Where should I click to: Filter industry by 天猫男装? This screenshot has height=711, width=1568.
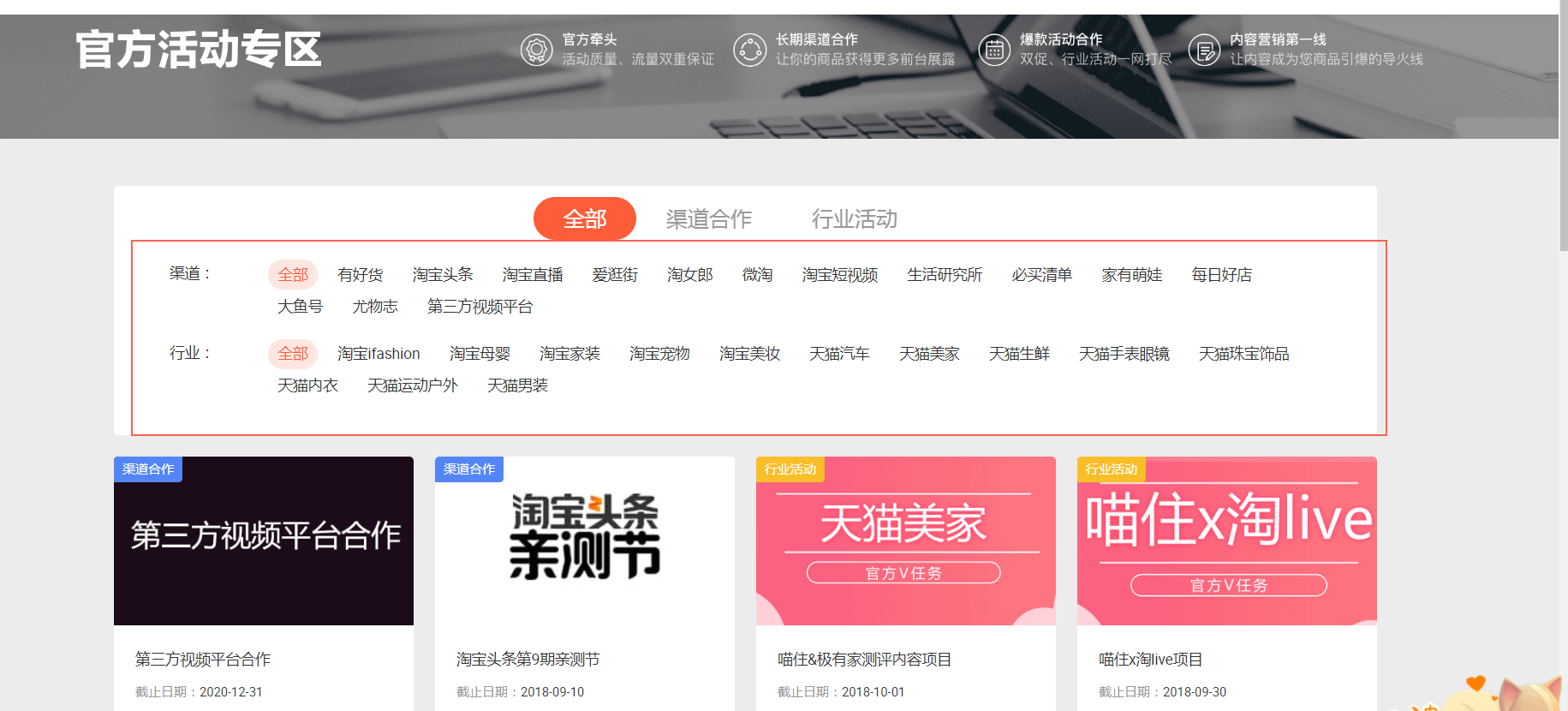click(518, 385)
